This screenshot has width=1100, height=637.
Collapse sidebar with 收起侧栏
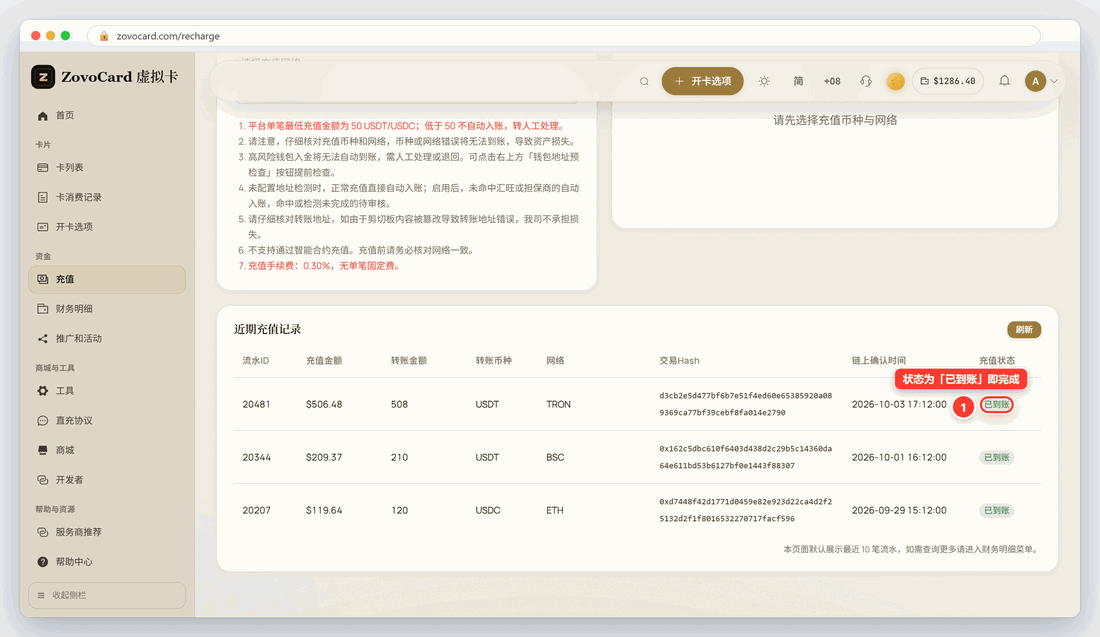pyautogui.click(x=107, y=595)
